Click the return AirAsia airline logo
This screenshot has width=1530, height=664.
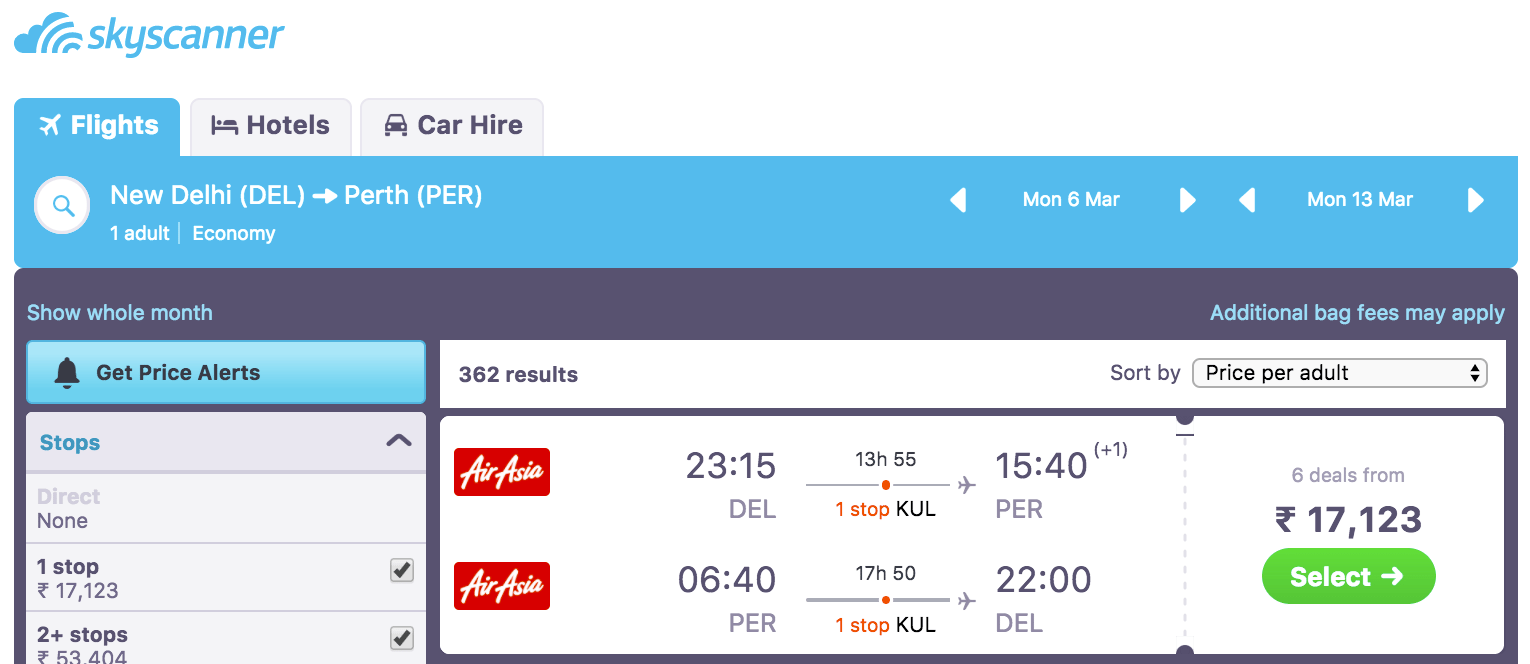click(502, 586)
